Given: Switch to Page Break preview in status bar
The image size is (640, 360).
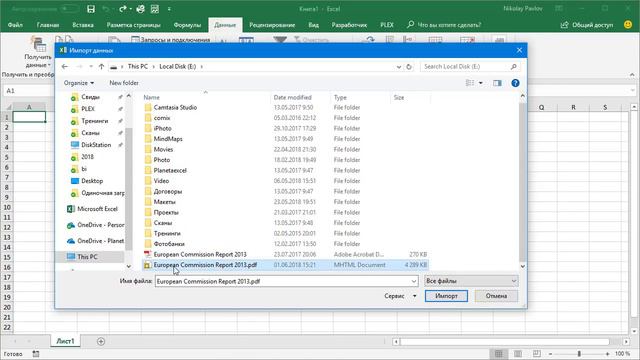Looking at the screenshot, I should pyautogui.click(x=537, y=353).
